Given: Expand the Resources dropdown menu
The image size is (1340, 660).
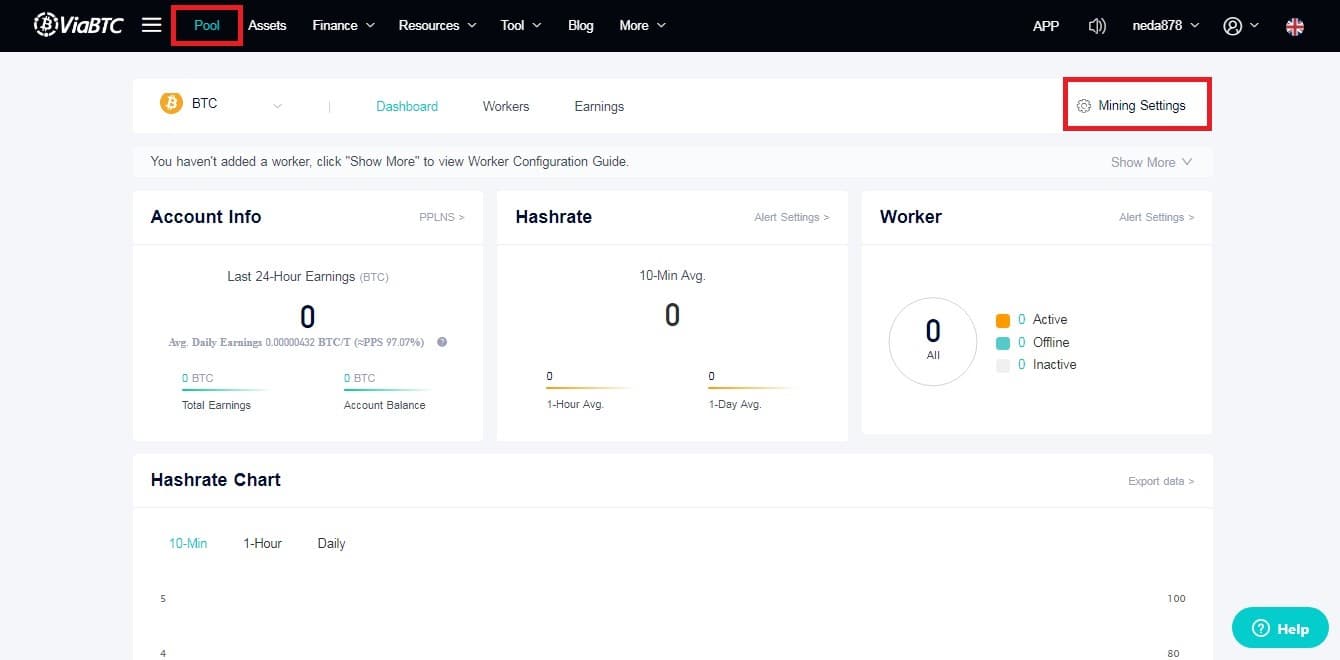Looking at the screenshot, I should pos(438,25).
